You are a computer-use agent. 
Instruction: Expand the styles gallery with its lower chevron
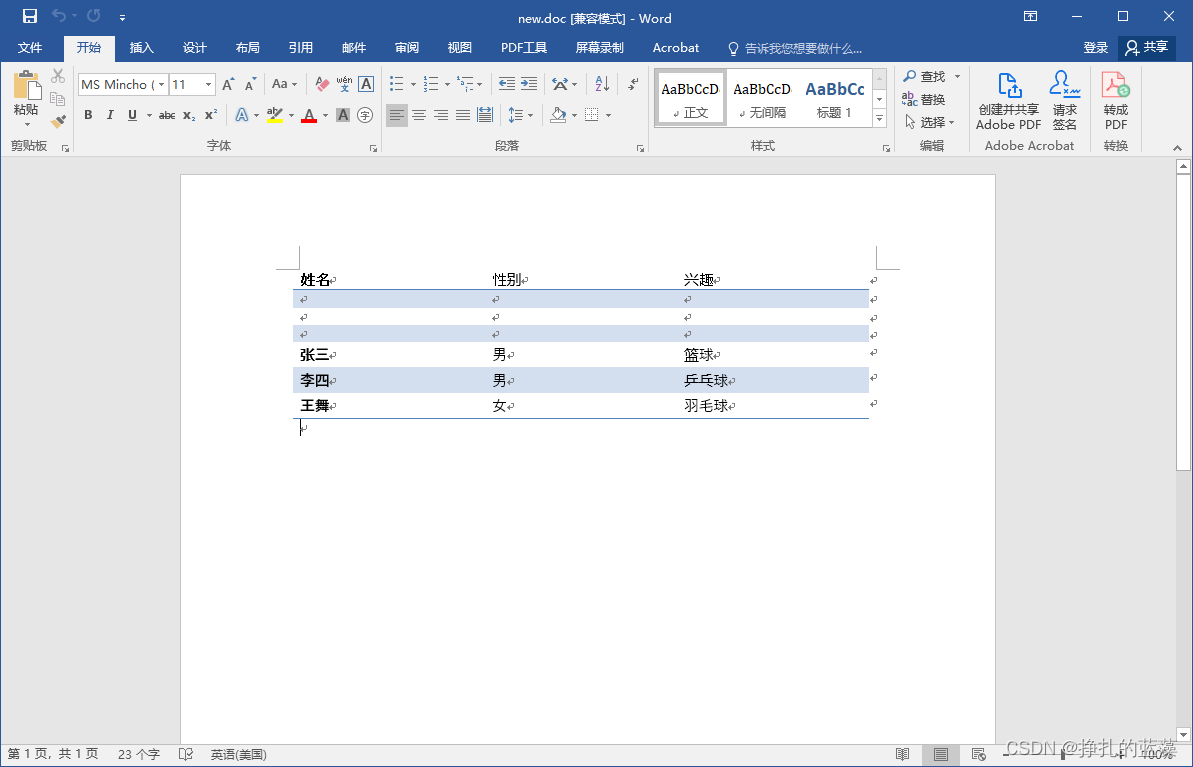[x=879, y=119]
